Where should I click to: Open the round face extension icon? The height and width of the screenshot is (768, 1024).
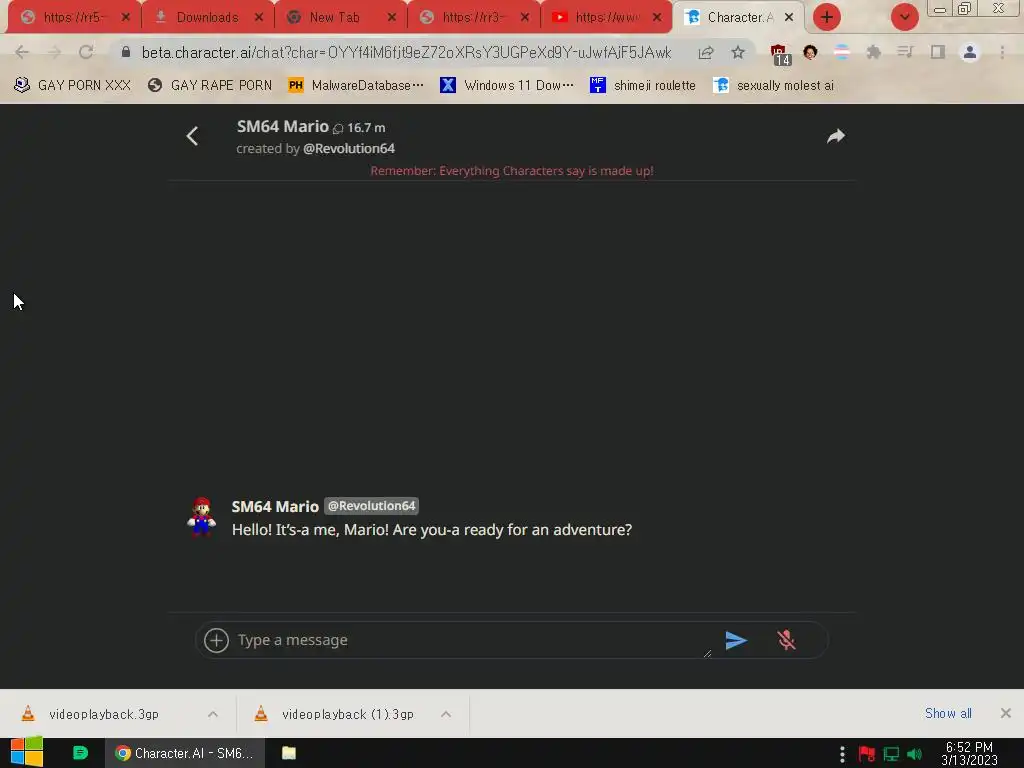coord(810,52)
